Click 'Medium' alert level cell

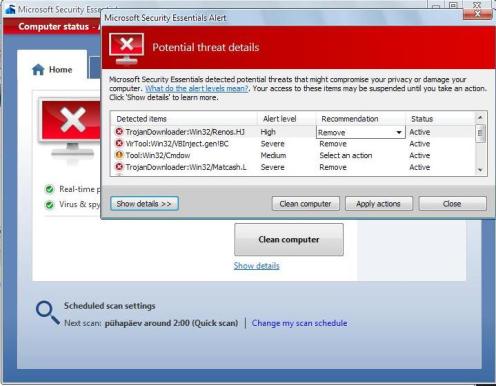pos(273,155)
